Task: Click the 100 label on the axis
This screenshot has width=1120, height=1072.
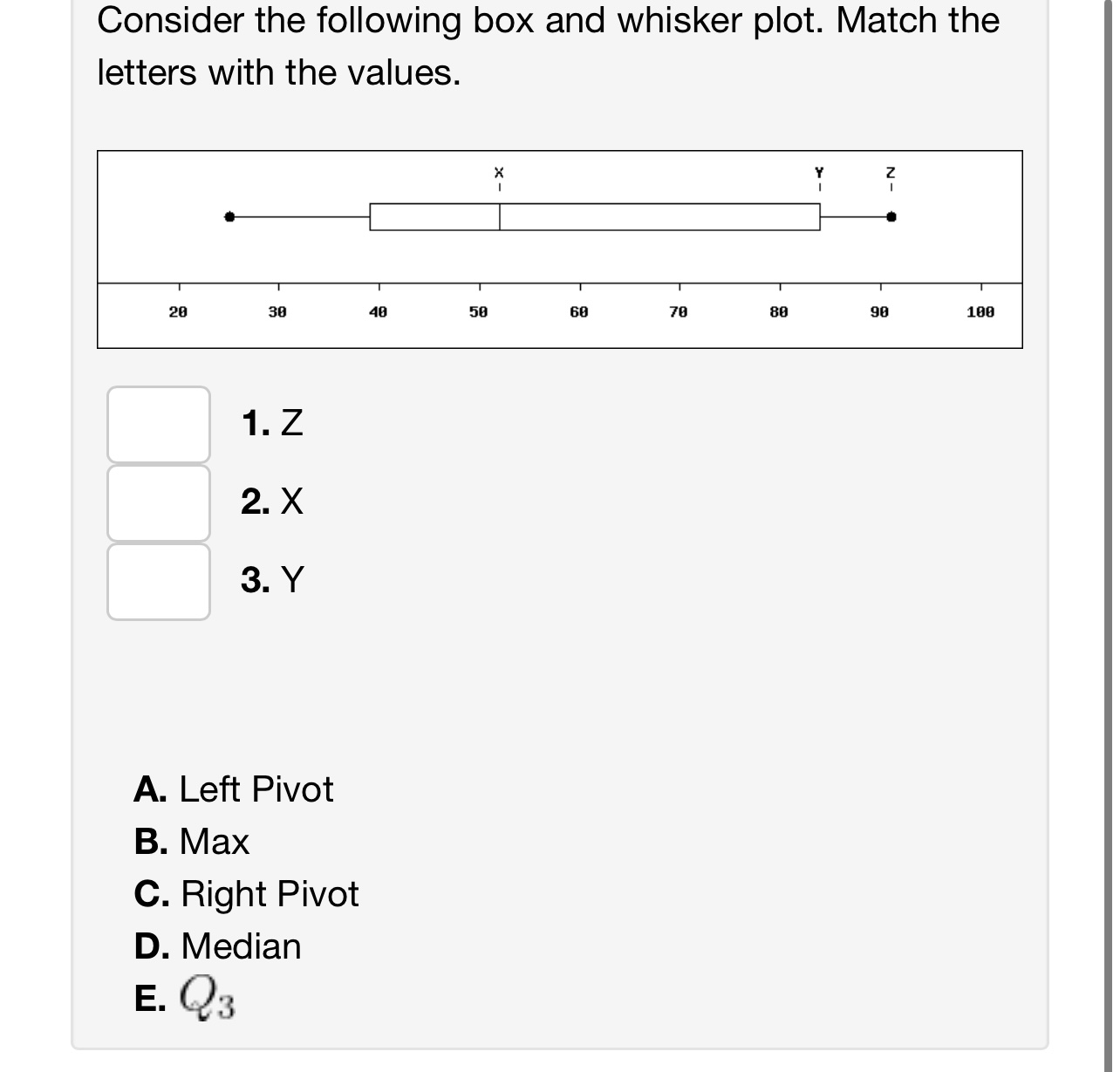Action: [x=981, y=311]
